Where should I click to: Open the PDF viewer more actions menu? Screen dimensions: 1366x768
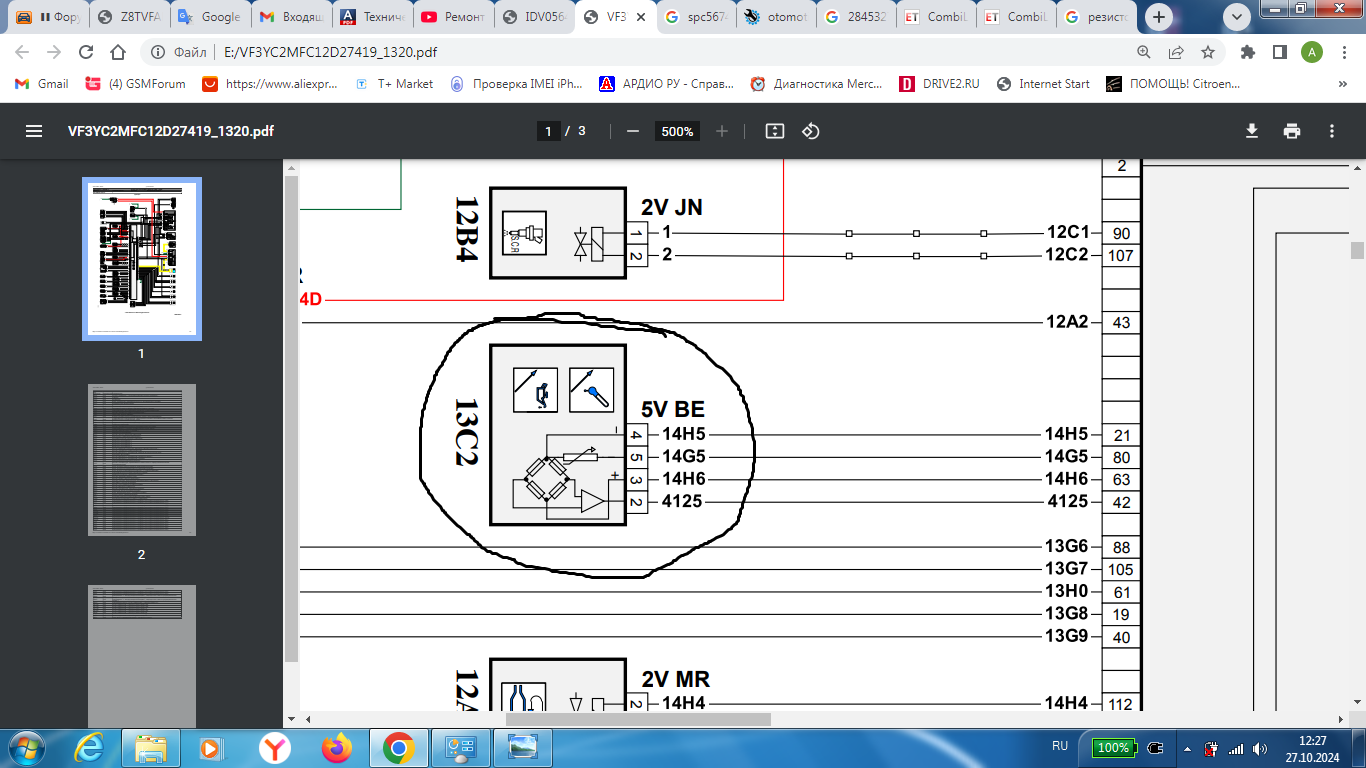pyautogui.click(x=1332, y=131)
